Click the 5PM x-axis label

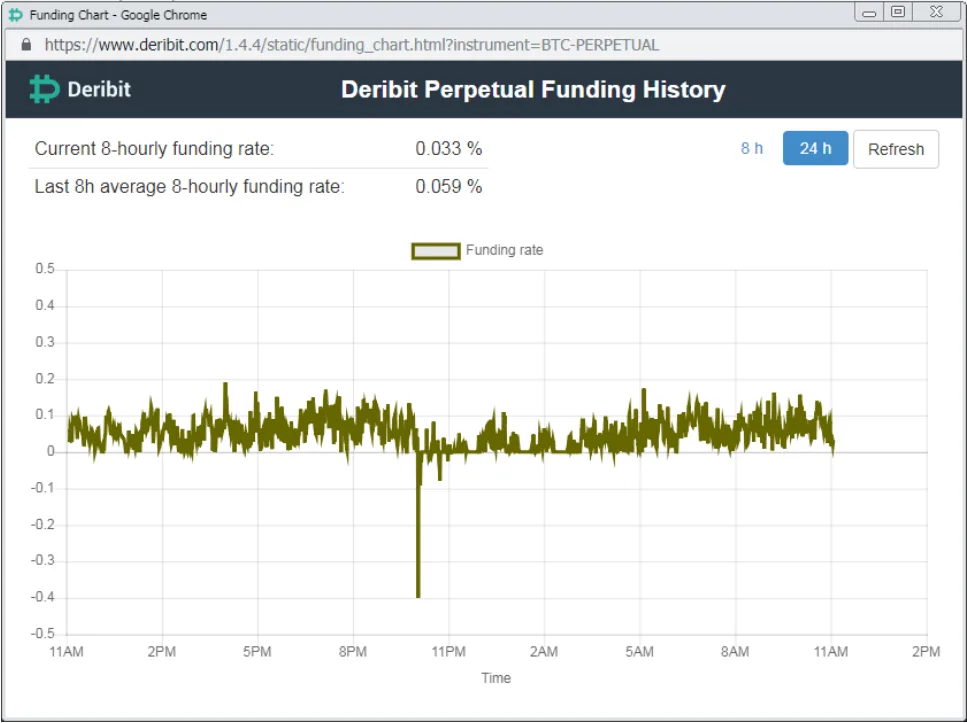pyautogui.click(x=257, y=652)
